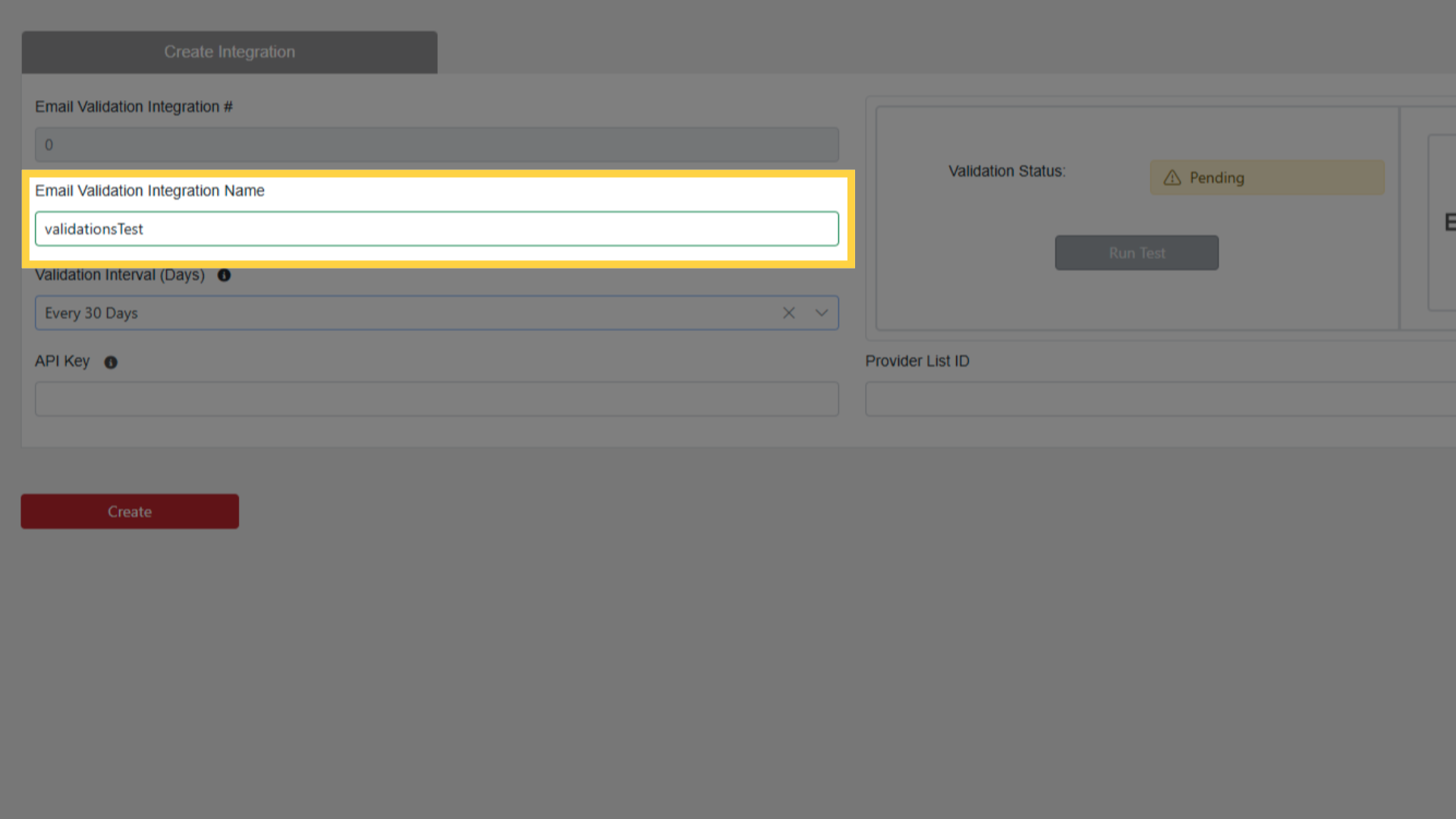Click the Pending status badge

point(1267,178)
